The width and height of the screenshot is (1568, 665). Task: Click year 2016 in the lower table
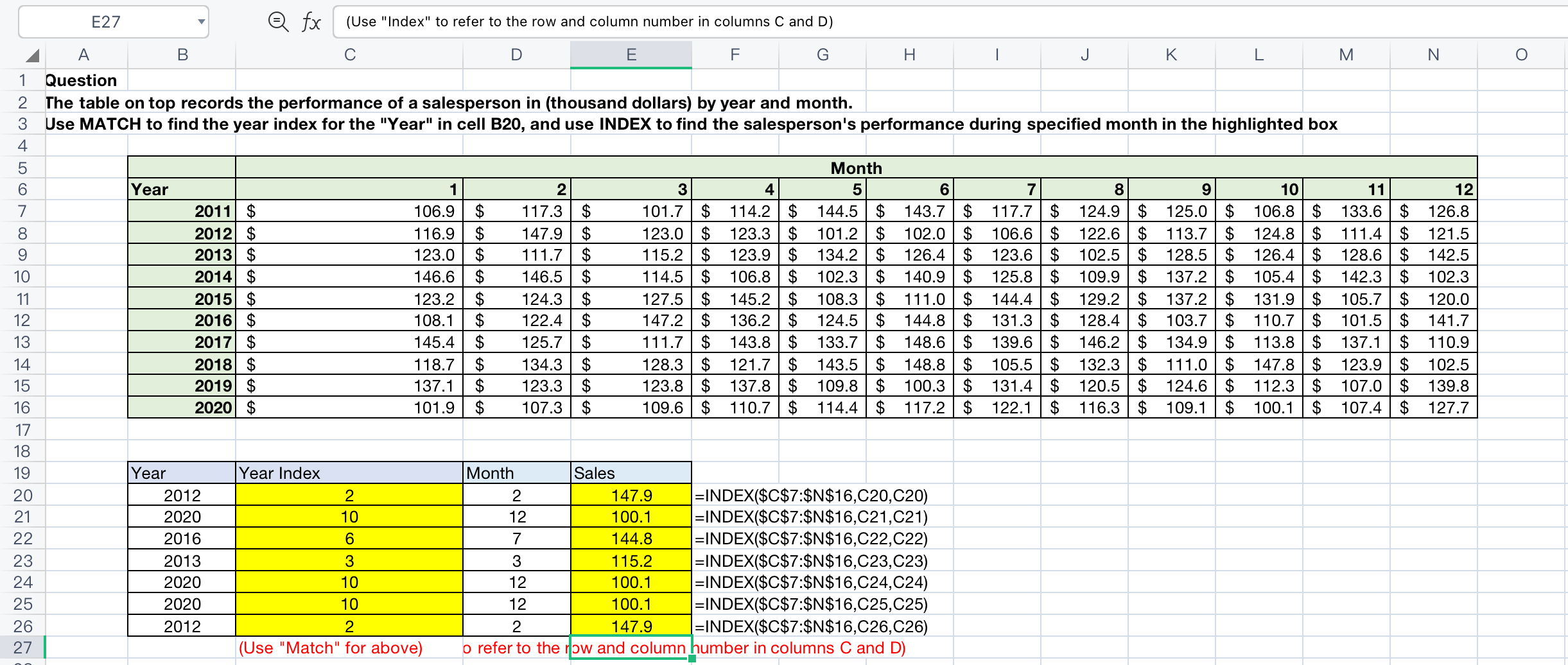pos(182,539)
